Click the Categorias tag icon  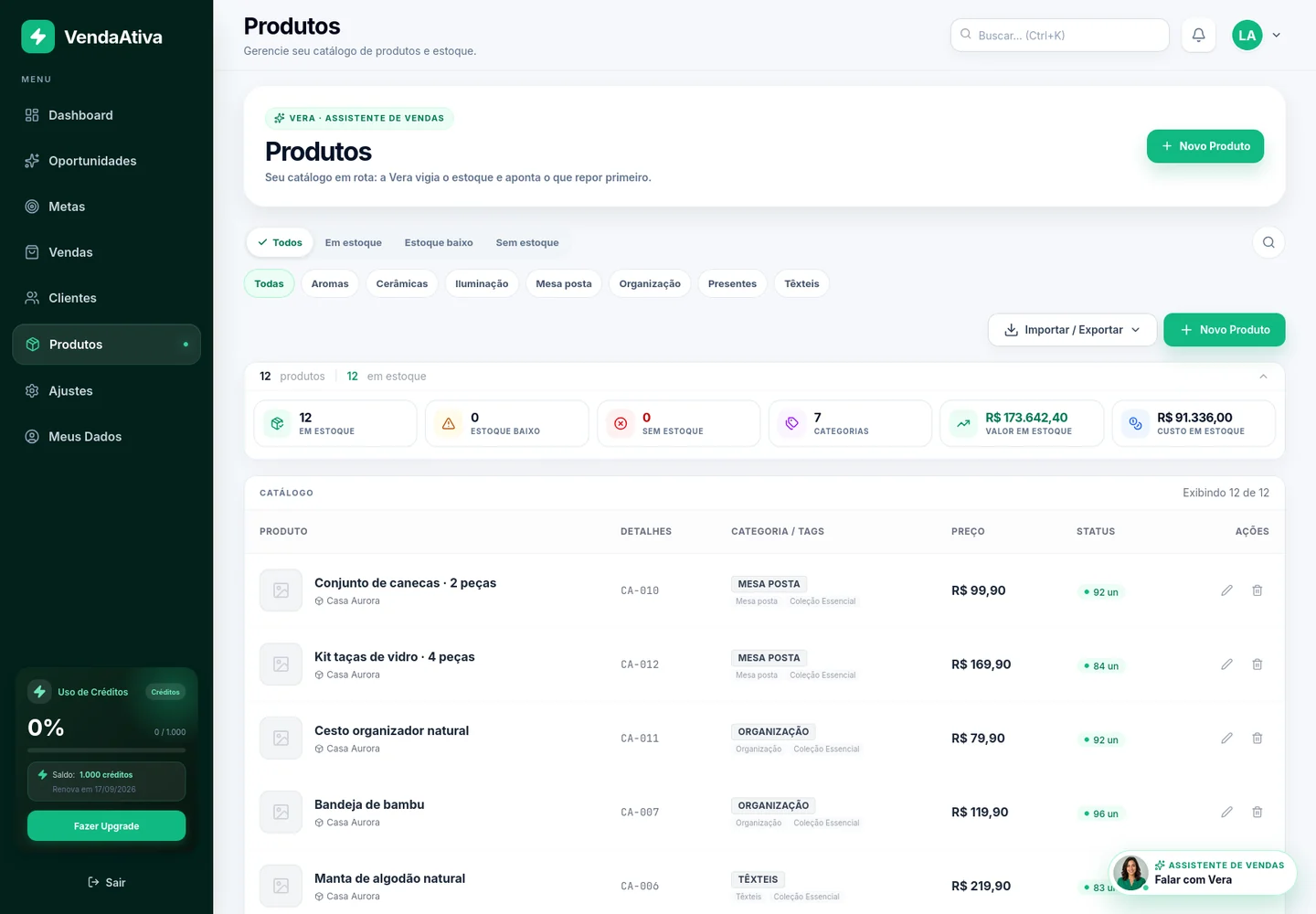(x=792, y=423)
